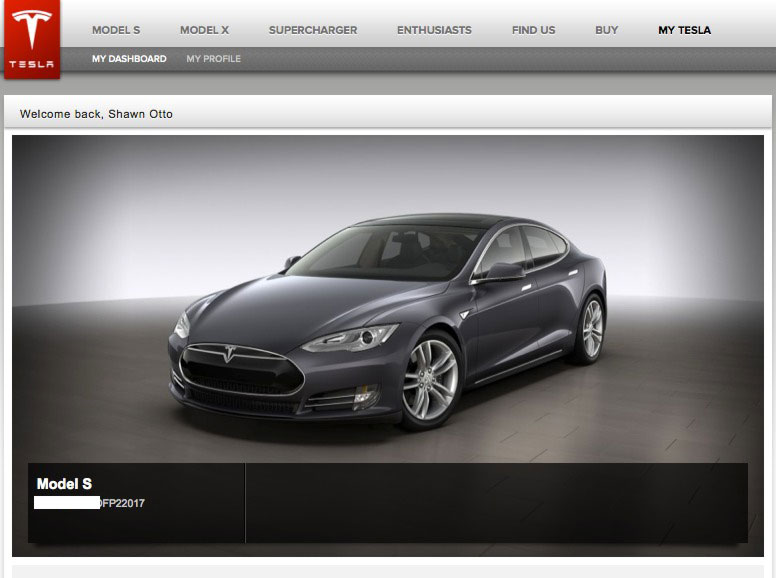
Task: Go to the Supercharger page
Action: click(313, 30)
